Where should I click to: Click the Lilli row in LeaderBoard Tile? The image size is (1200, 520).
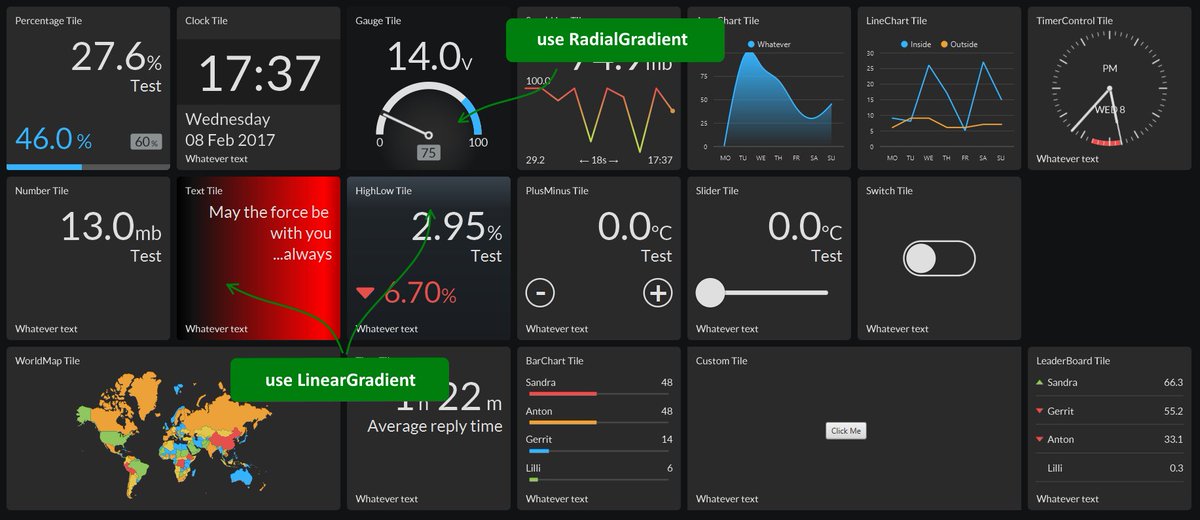click(x=1109, y=468)
